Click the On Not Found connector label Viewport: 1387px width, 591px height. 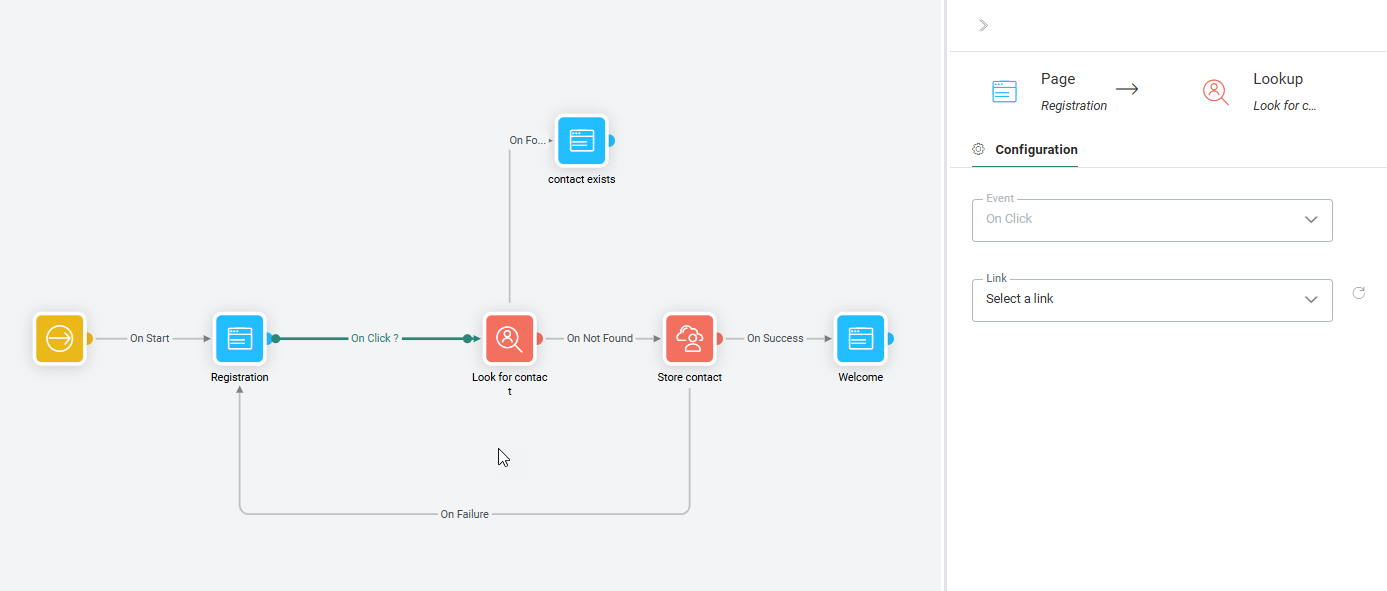[600, 339]
